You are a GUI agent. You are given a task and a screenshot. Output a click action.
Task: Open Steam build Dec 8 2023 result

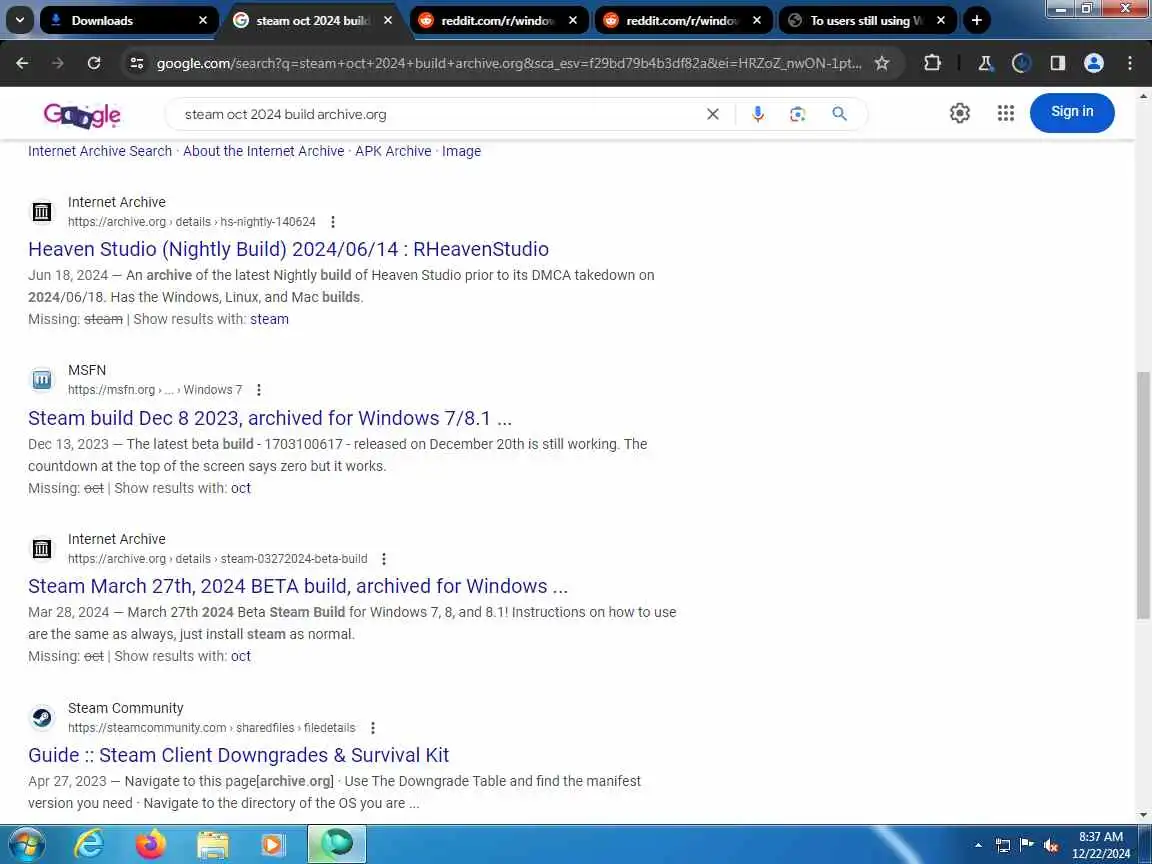point(270,418)
